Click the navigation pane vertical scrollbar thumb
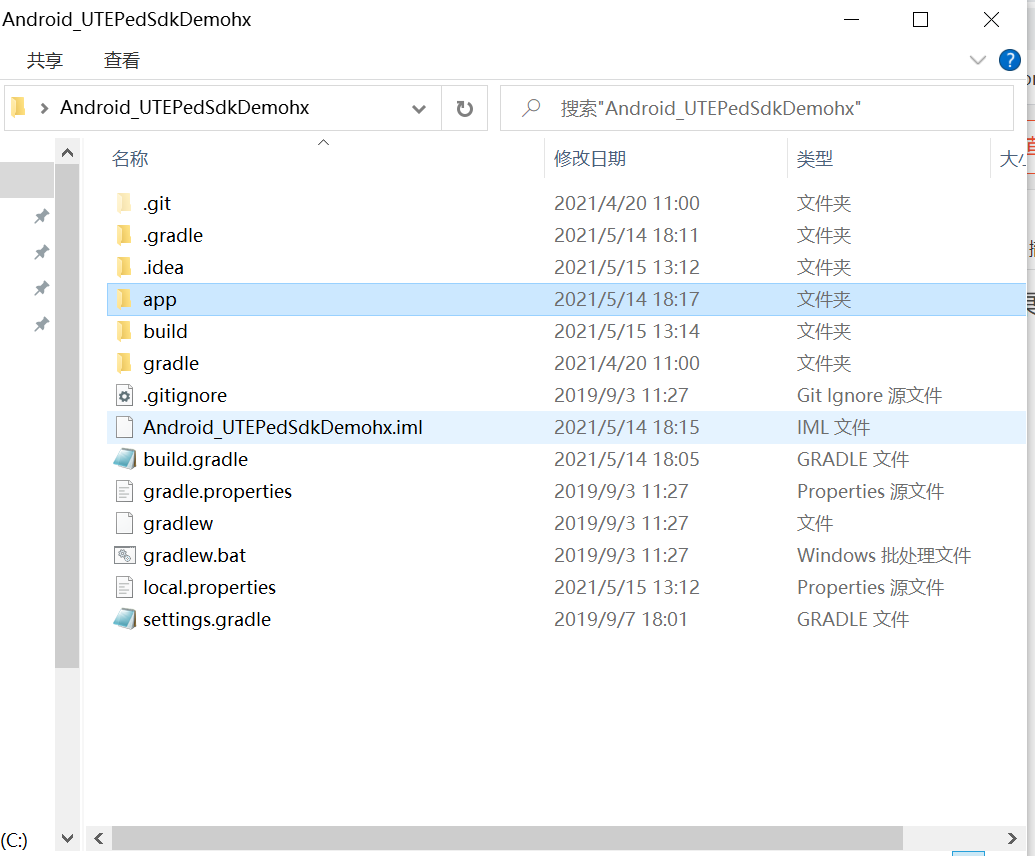Screen dimensions: 1035x856 67,416
